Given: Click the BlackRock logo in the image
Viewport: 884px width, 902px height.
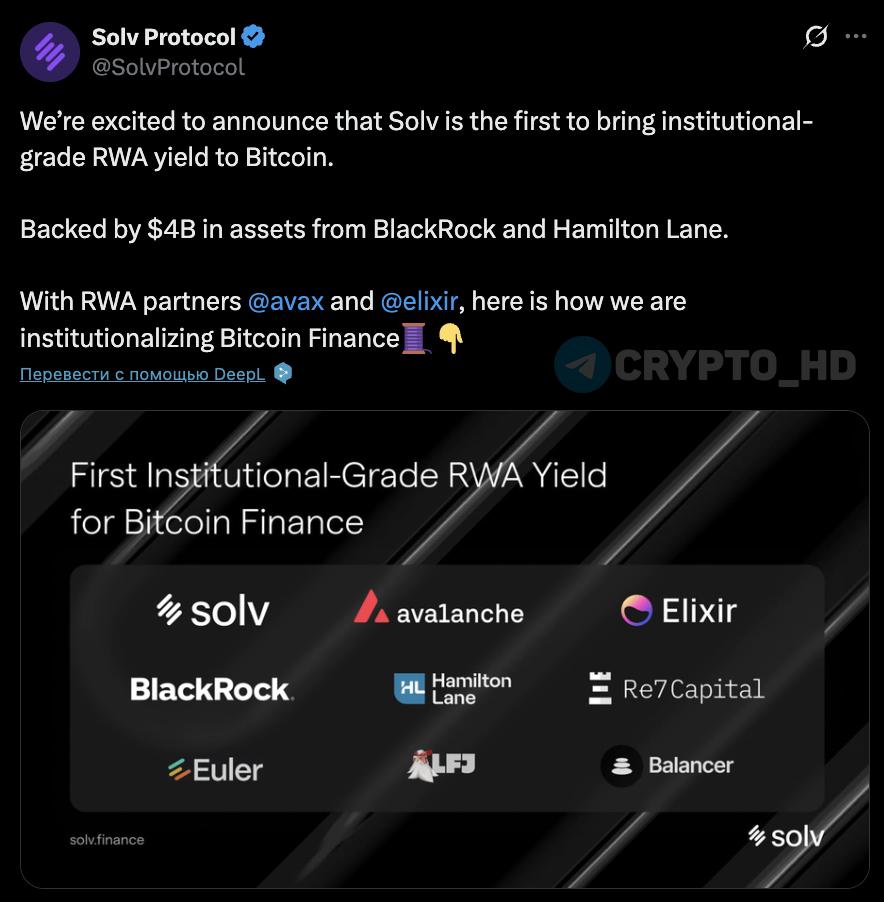Looking at the screenshot, I should (212, 689).
